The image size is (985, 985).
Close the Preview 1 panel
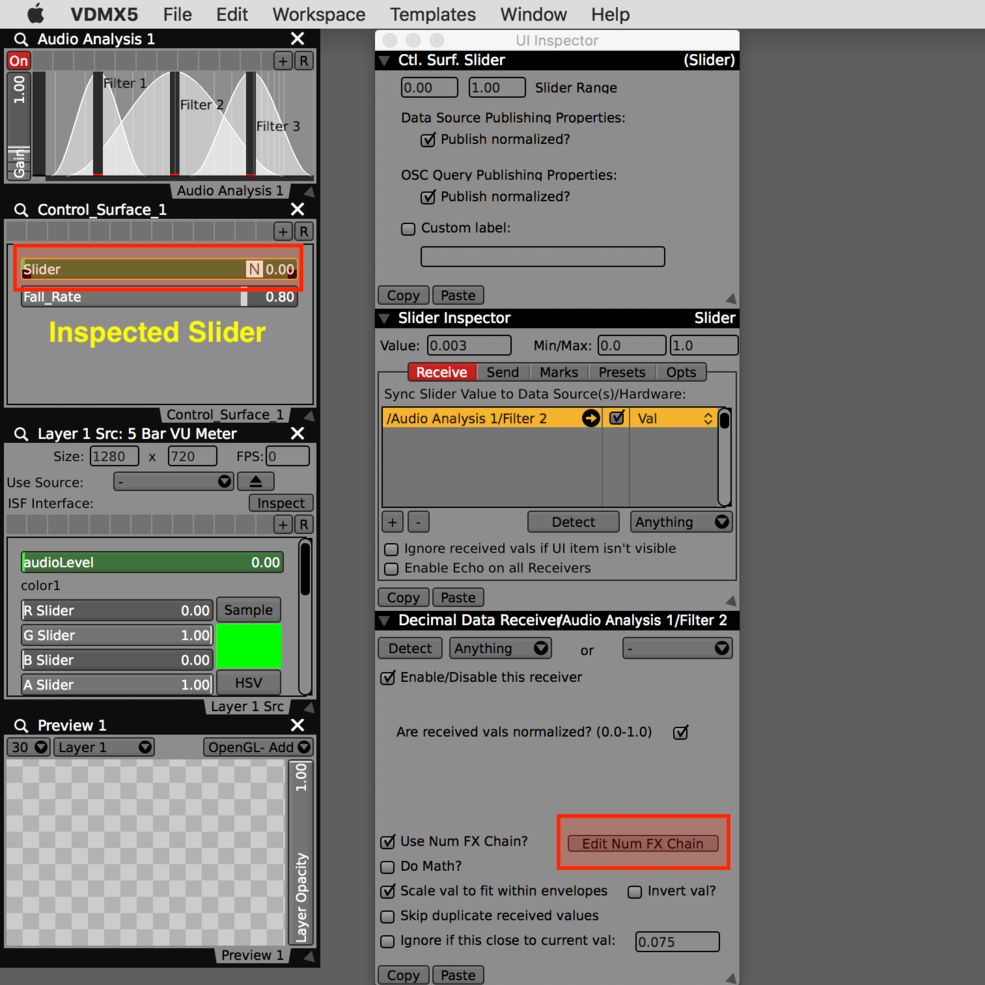tap(298, 726)
